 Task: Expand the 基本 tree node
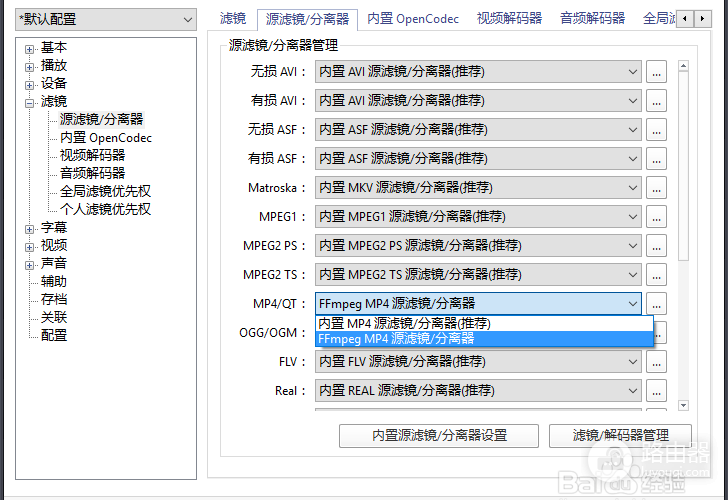[x=29, y=49]
